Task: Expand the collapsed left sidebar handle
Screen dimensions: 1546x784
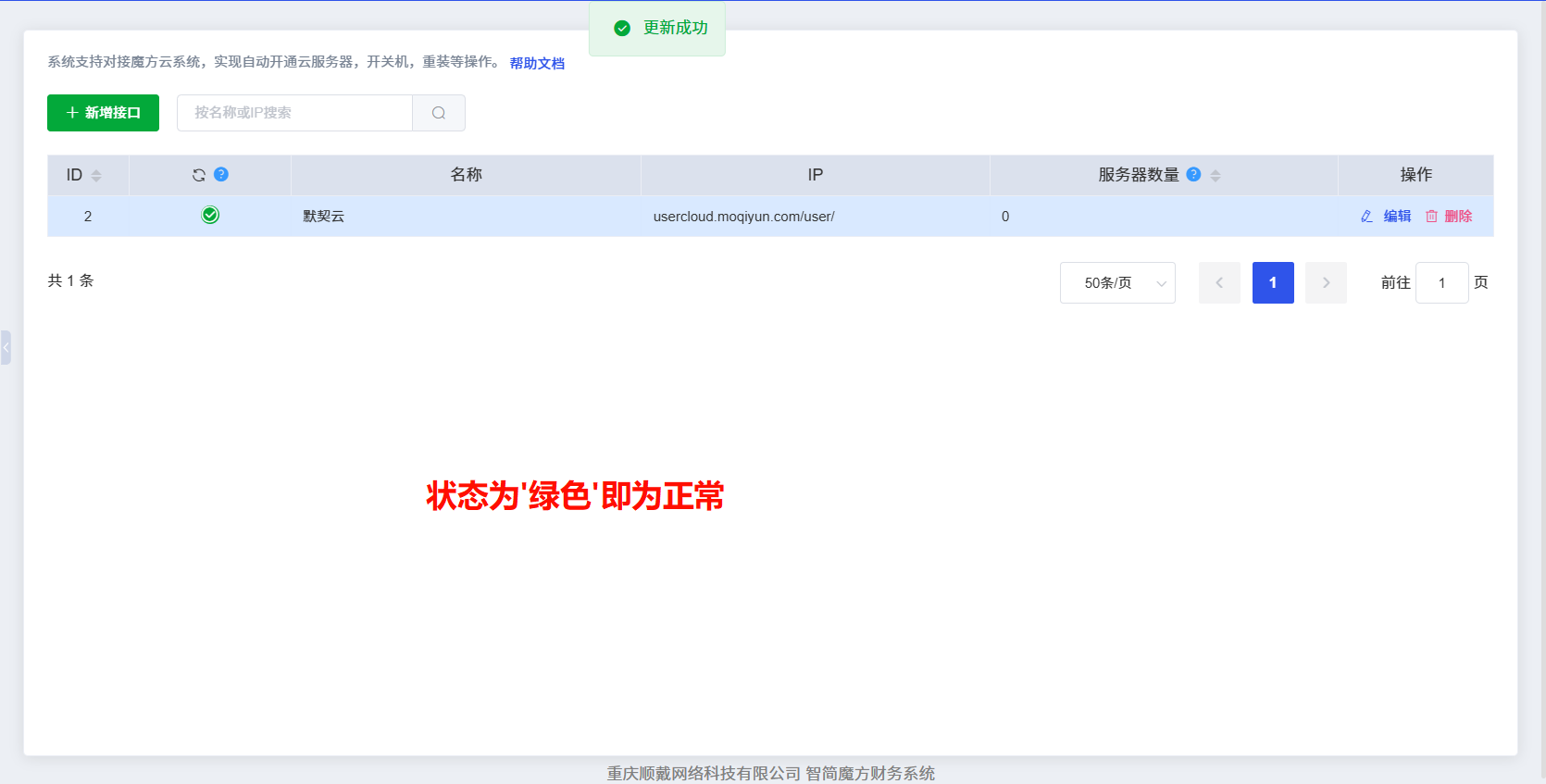Action: point(6,347)
